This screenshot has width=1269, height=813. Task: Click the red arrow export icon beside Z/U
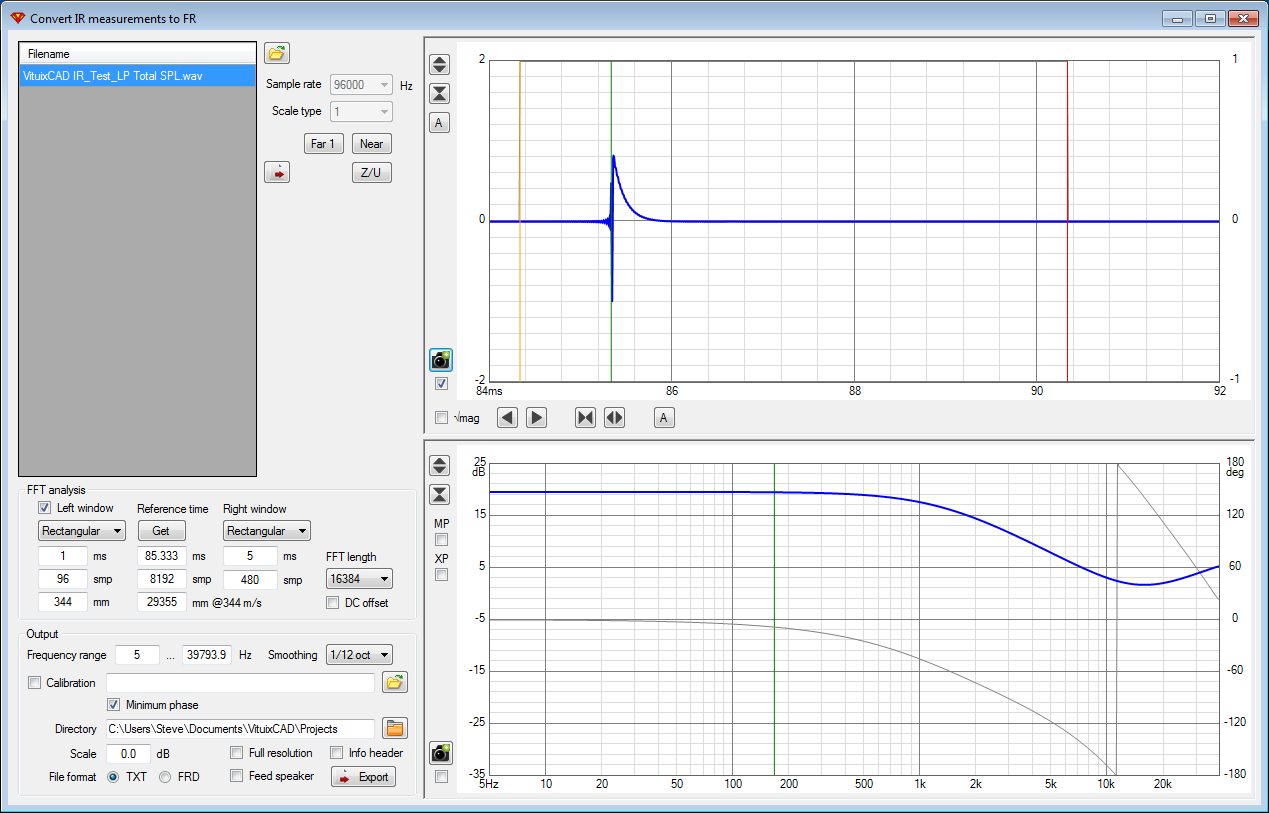(276, 172)
